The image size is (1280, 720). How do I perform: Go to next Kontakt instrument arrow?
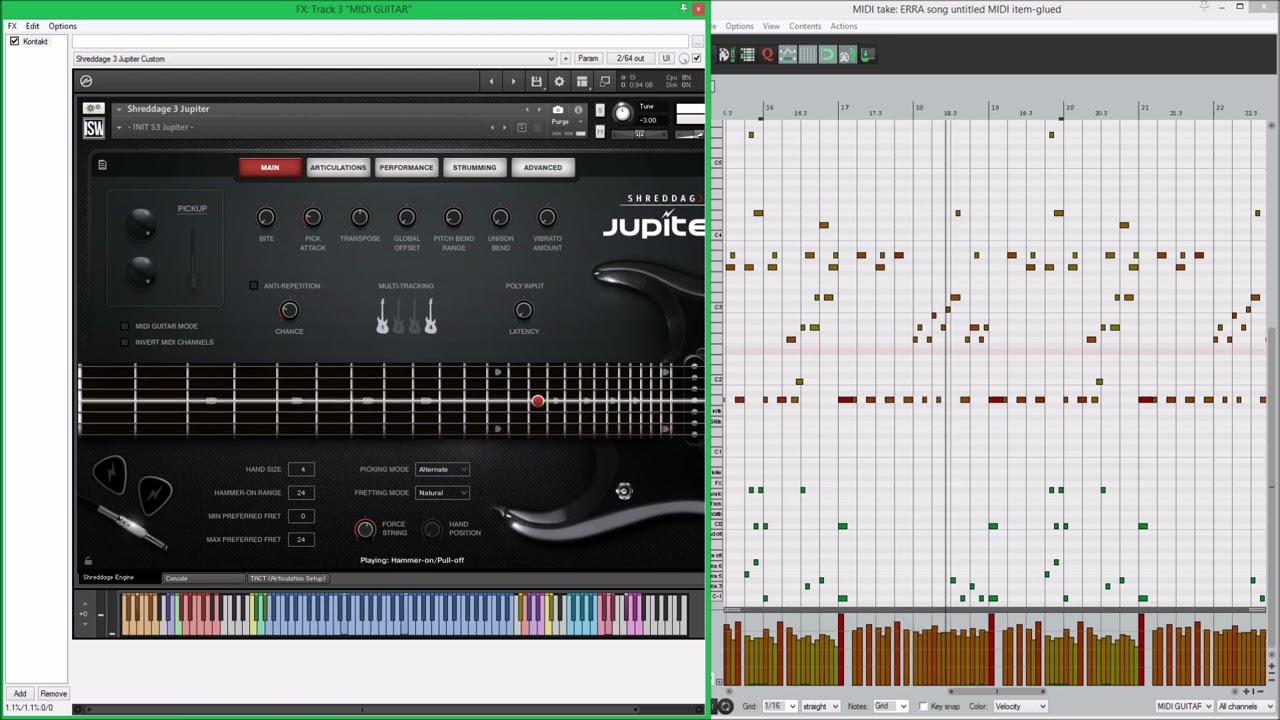[x=514, y=81]
